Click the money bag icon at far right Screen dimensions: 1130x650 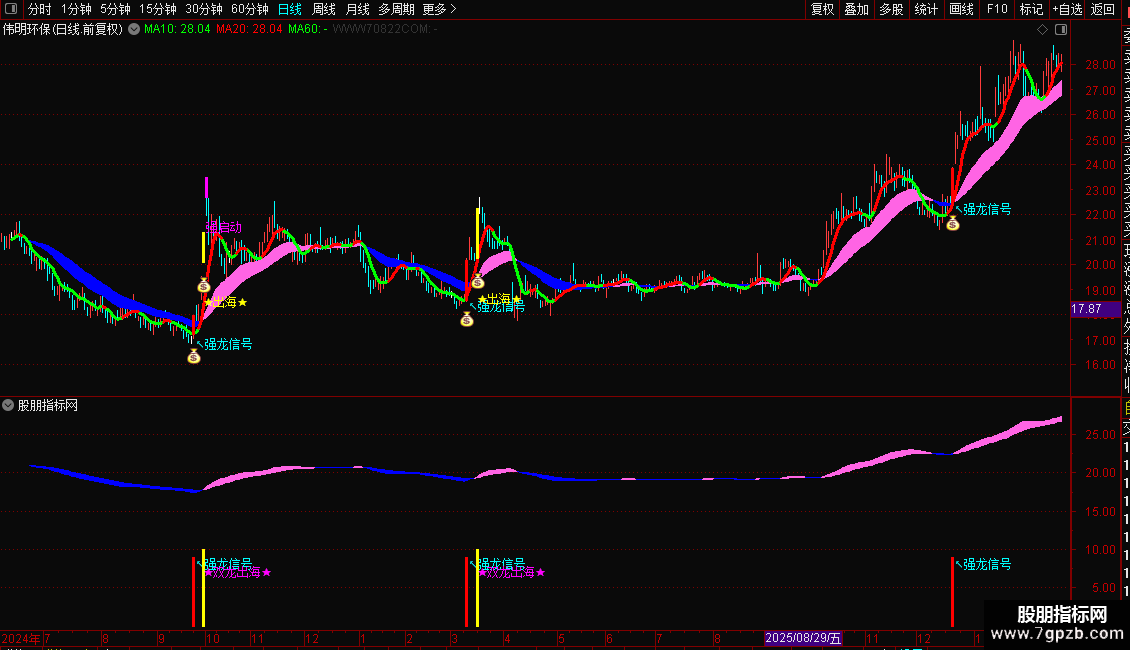(x=953, y=223)
